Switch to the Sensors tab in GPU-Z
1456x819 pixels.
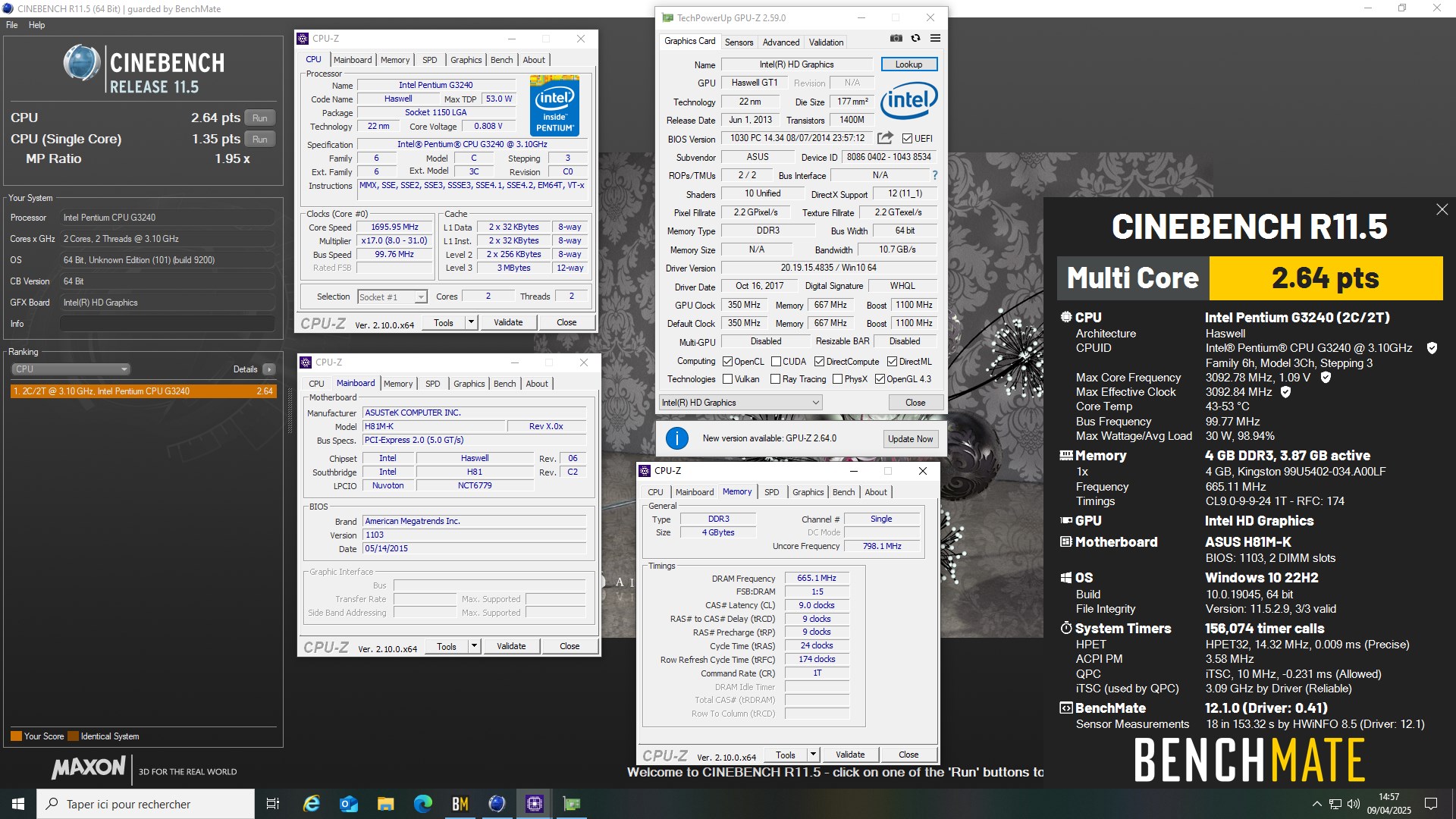[739, 42]
